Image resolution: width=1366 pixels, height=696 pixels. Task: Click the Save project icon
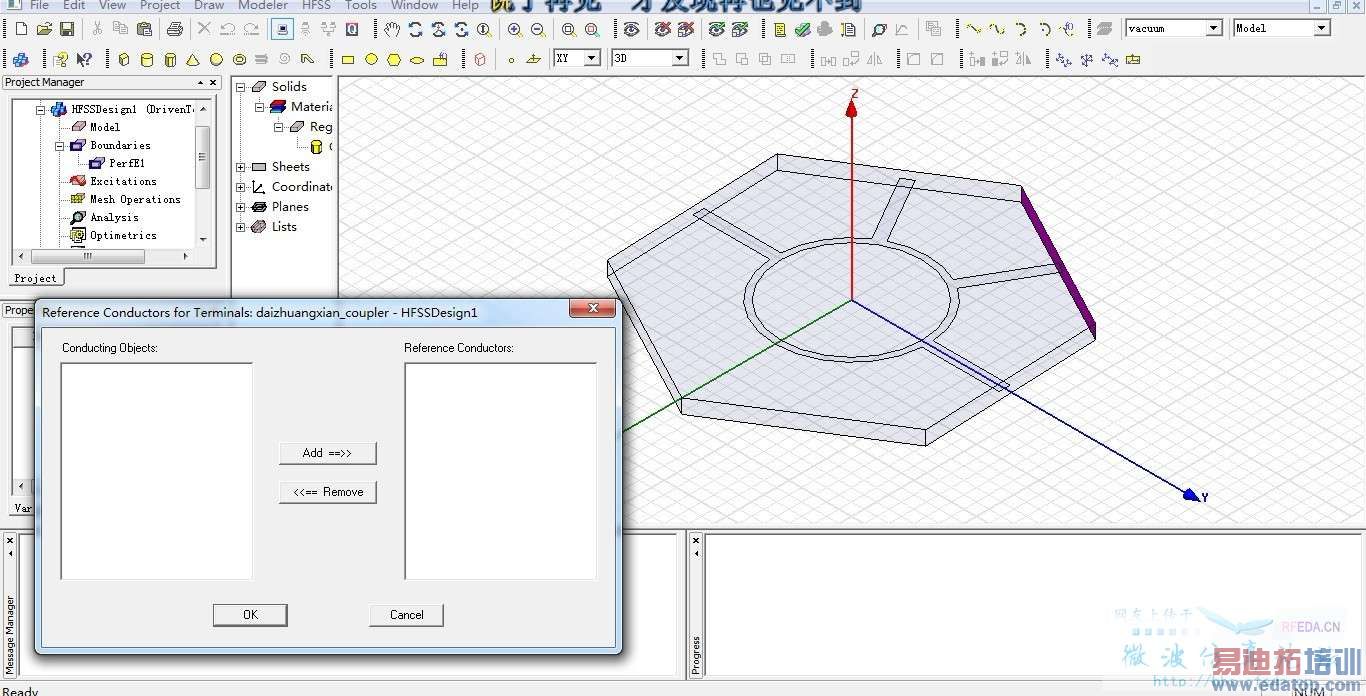coord(67,29)
